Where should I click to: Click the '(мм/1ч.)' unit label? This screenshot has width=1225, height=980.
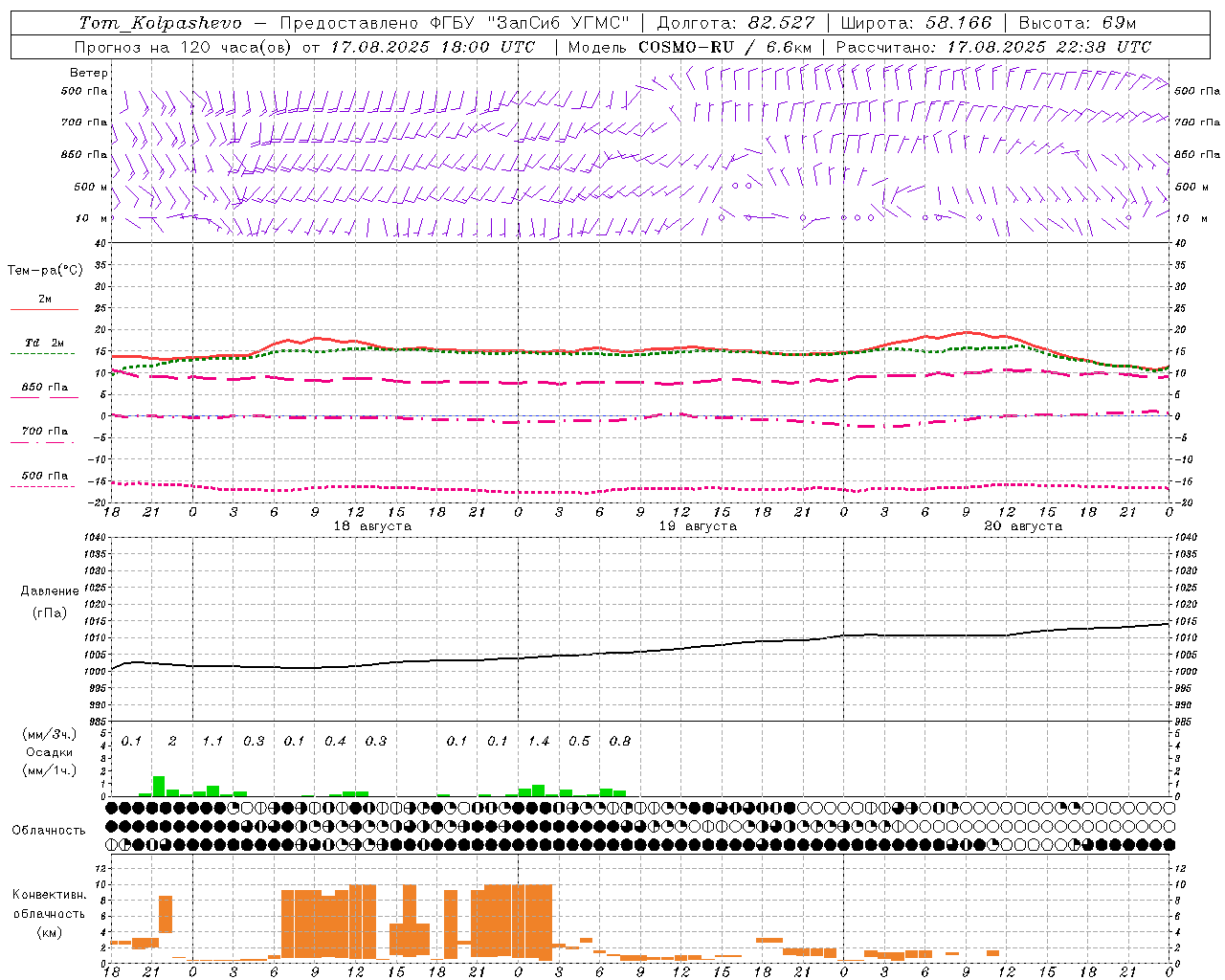coord(50,770)
